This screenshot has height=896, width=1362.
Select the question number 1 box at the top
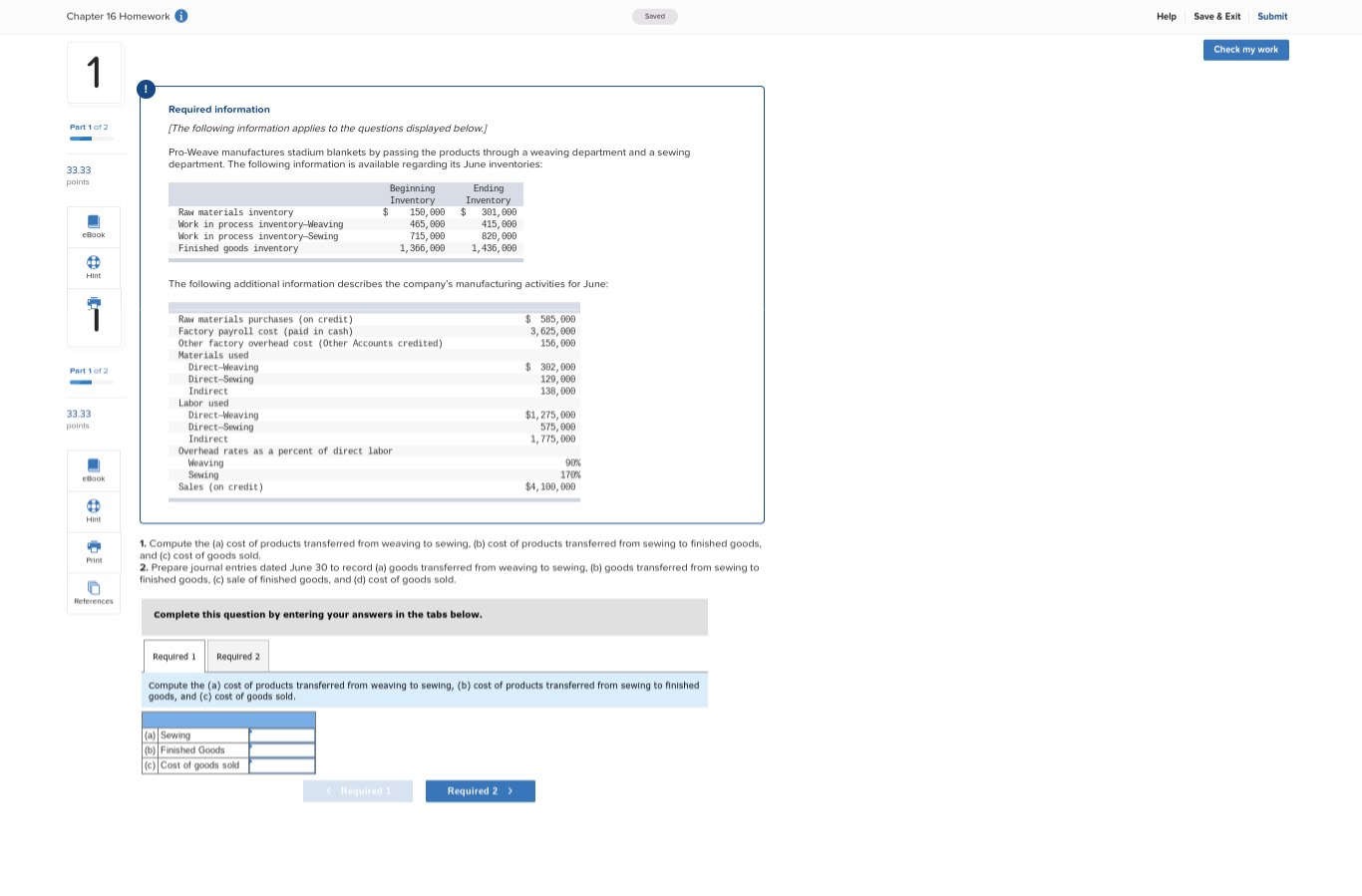coord(95,73)
